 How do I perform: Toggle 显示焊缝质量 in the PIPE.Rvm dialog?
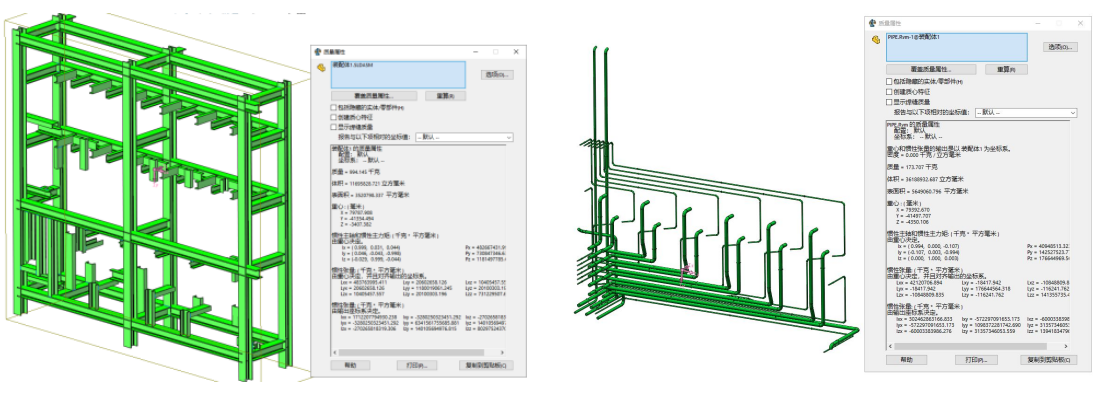click(x=889, y=101)
